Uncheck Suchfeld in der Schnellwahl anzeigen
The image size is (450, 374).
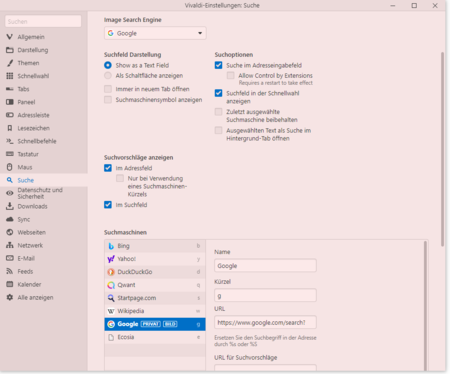click(218, 93)
